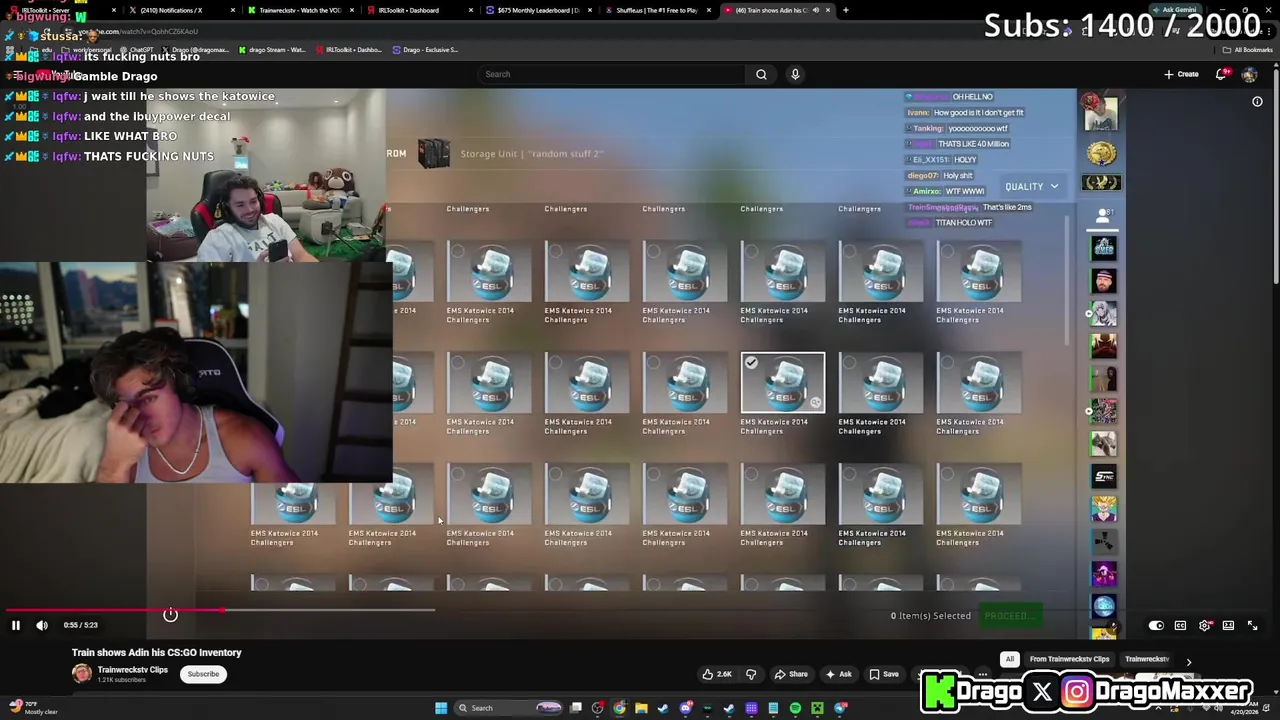Open YouTube notifications bell
Image resolution: width=1280 pixels, height=720 pixels.
click(1221, 74)
